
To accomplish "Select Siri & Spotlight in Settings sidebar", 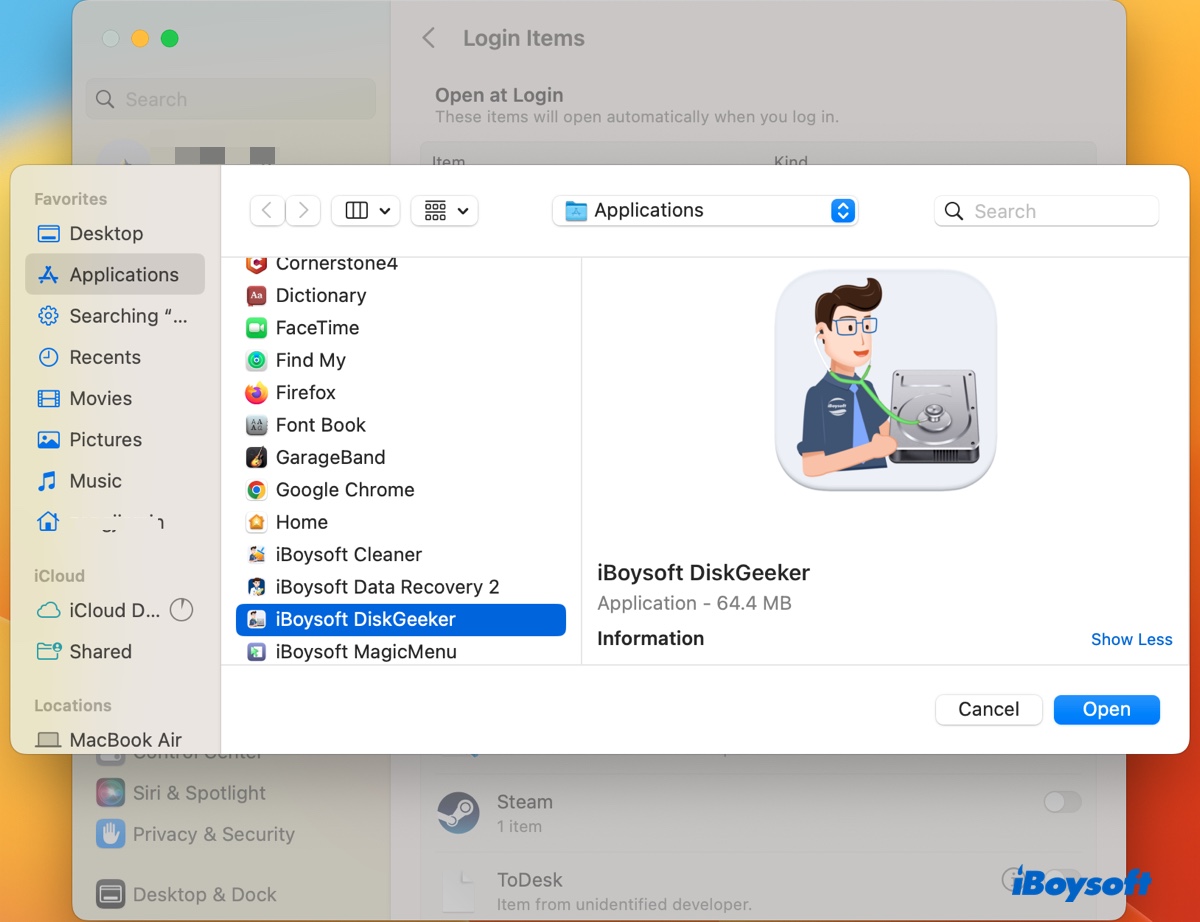I will click(x=199, y=794).
